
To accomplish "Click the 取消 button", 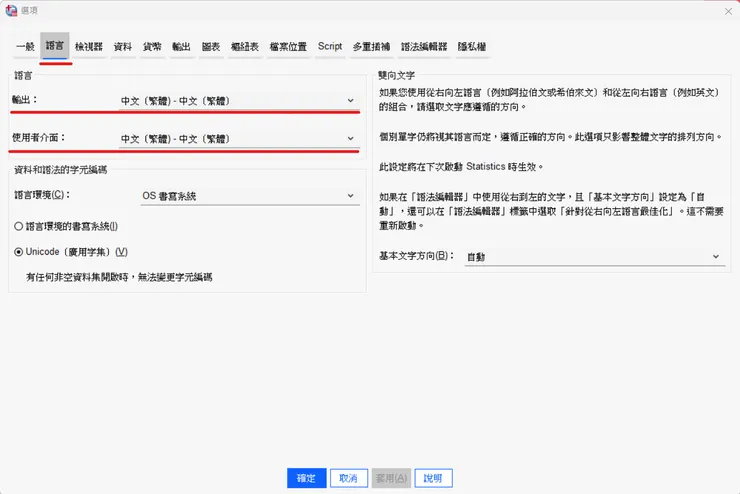I will [x=348, y=478].
